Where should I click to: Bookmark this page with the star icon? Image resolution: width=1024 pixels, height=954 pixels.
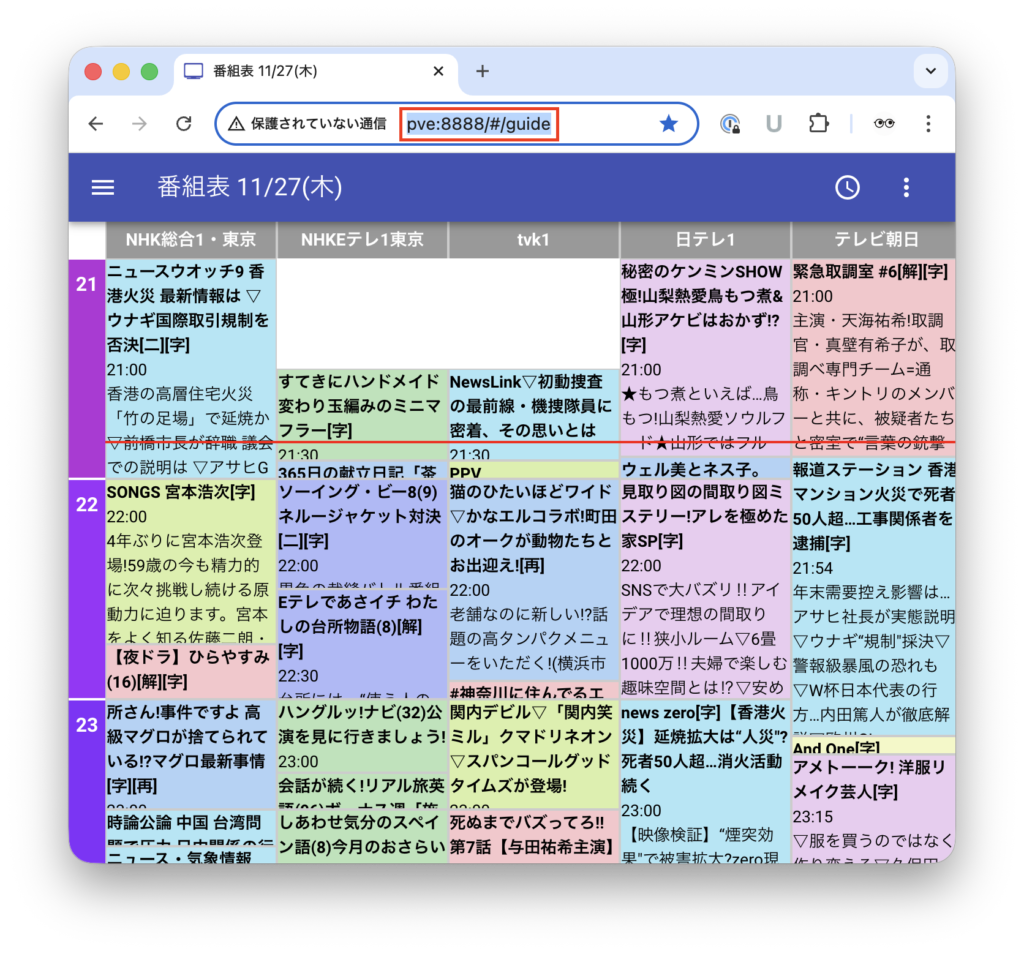pos(668,124)
